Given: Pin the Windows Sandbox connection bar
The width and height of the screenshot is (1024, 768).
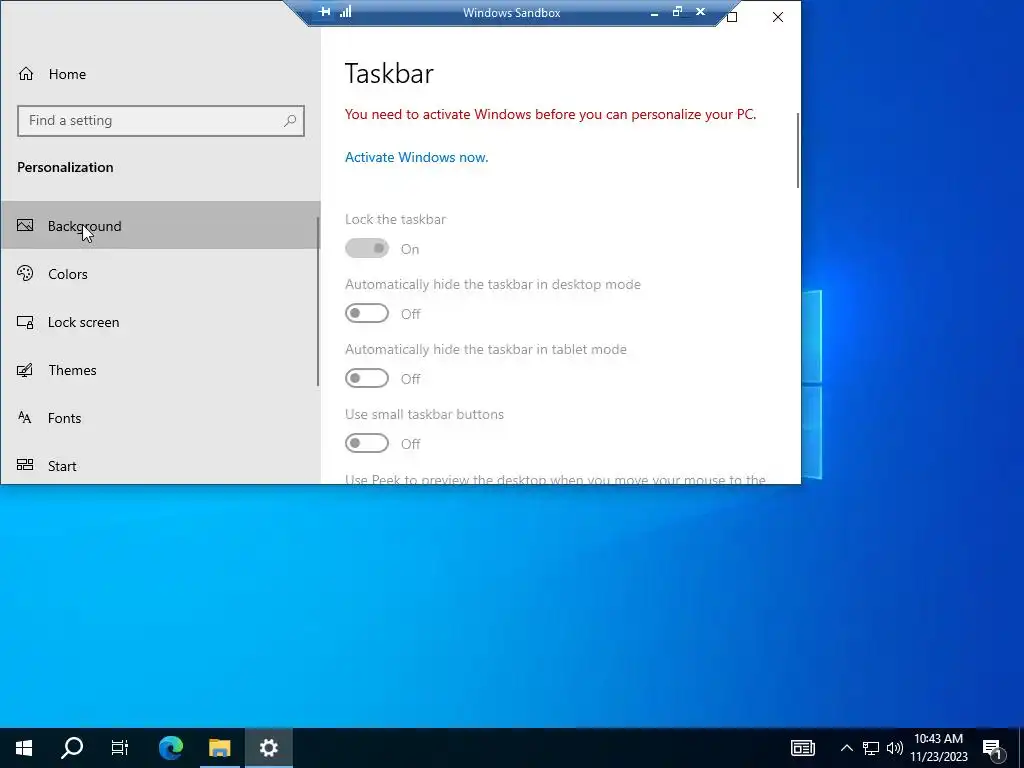Looking at the screenshot, I should 325,12.
